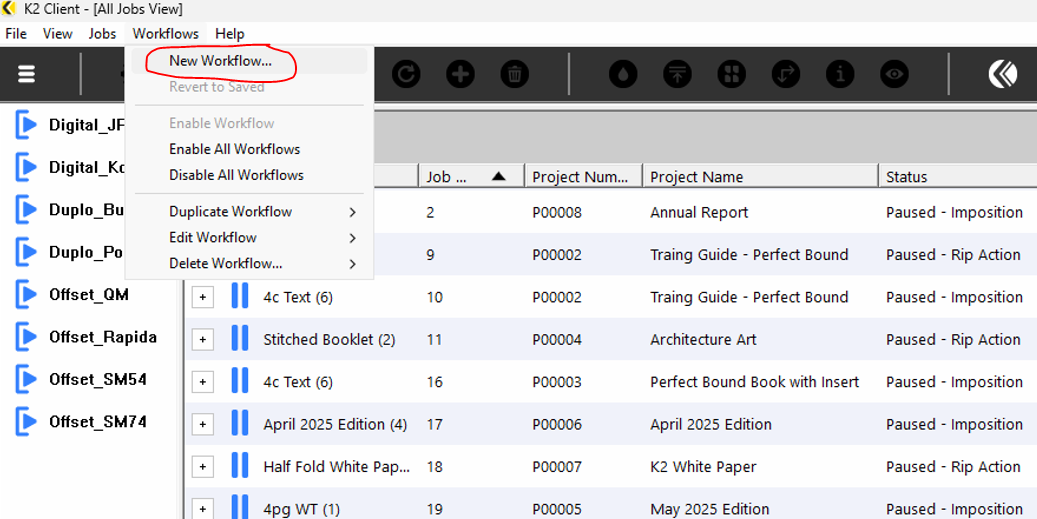Expand the 4pg WT (1) row

[x=202, y=509]
